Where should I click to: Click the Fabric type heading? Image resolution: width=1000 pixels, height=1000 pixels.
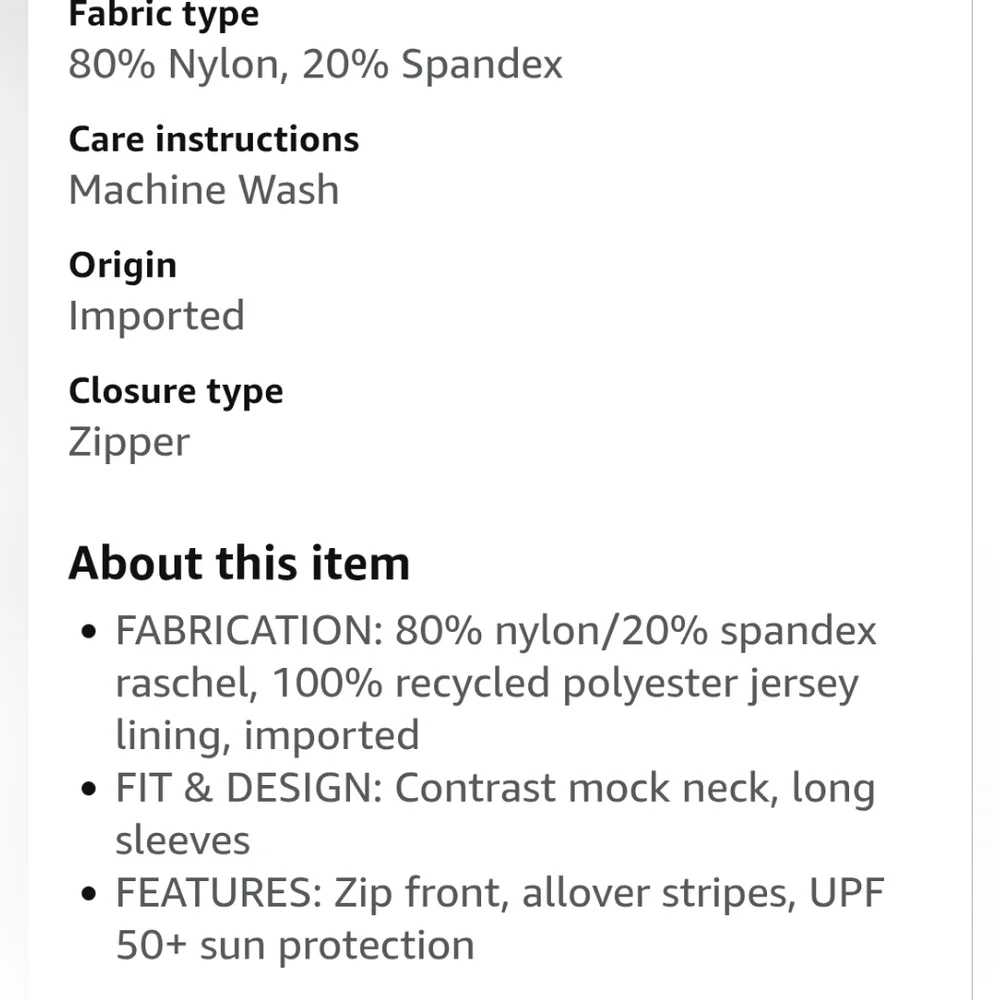[163, 14]
